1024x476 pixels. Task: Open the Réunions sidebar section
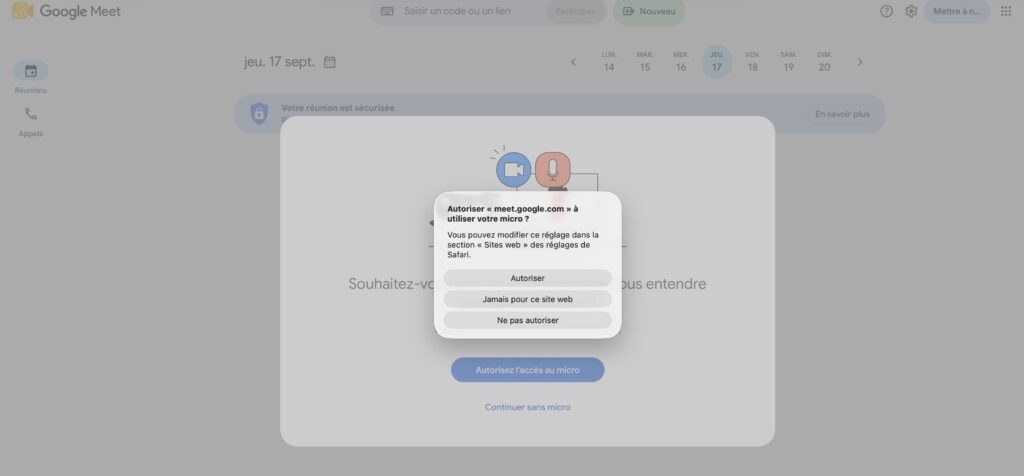(31, 78)
